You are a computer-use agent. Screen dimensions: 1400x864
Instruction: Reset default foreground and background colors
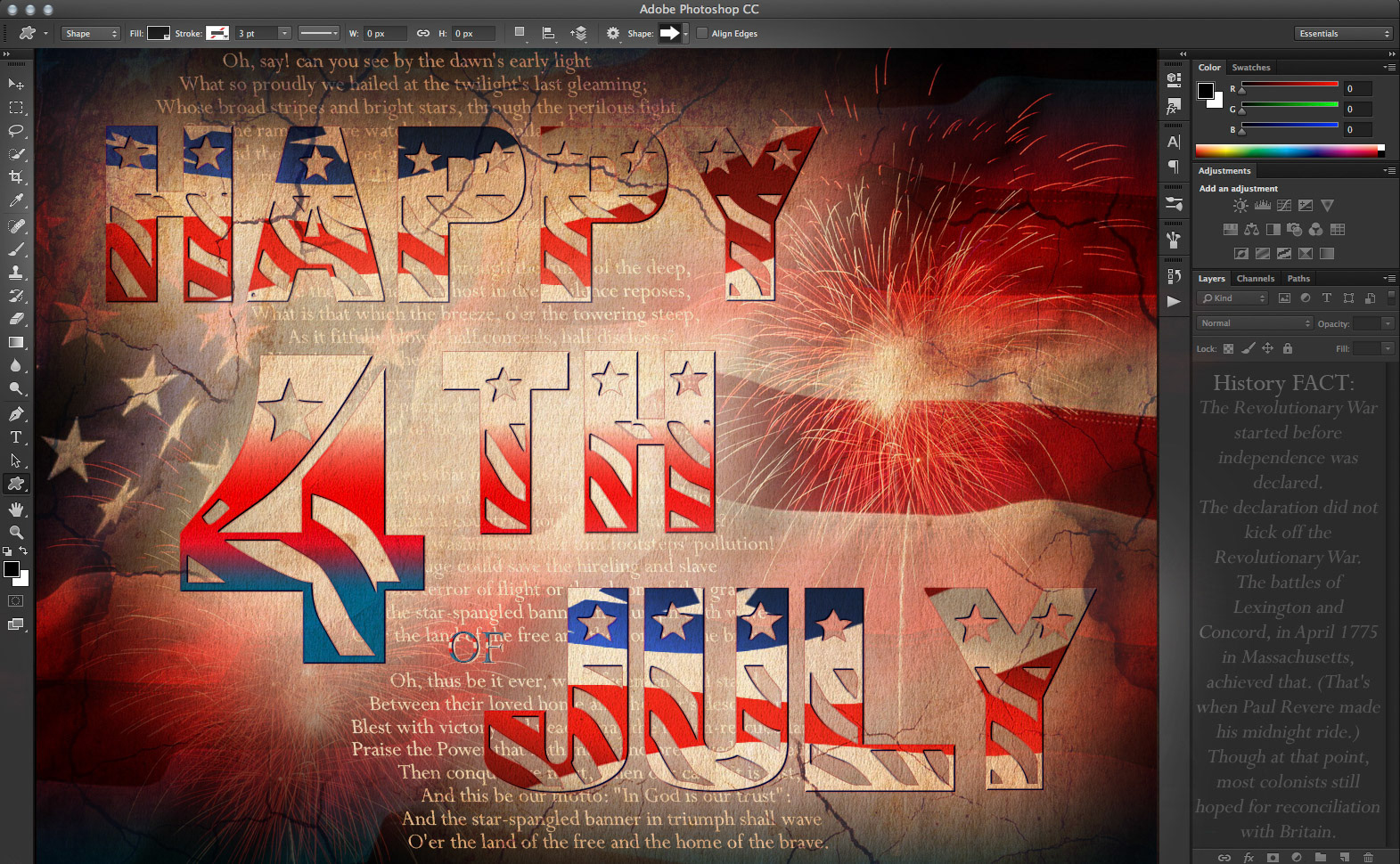tap(7, 551)
